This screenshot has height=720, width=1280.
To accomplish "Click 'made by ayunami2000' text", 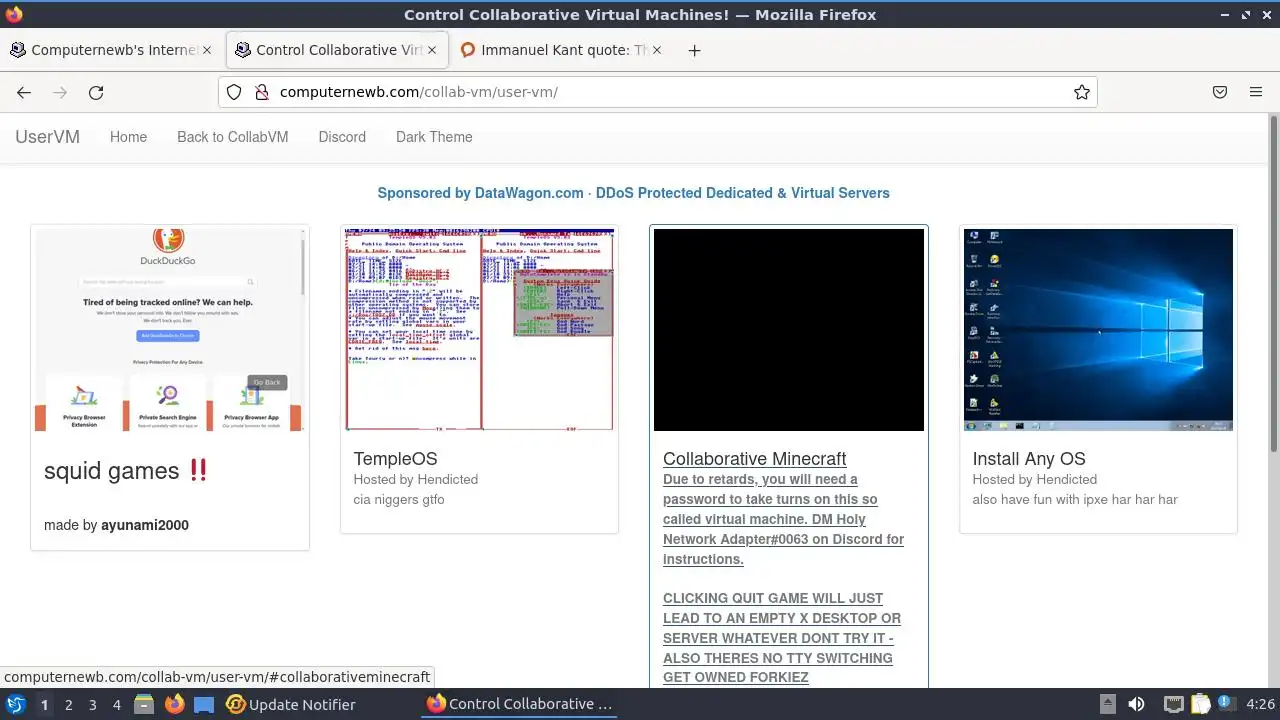I will pyautogui.click(x=116, y=525).
